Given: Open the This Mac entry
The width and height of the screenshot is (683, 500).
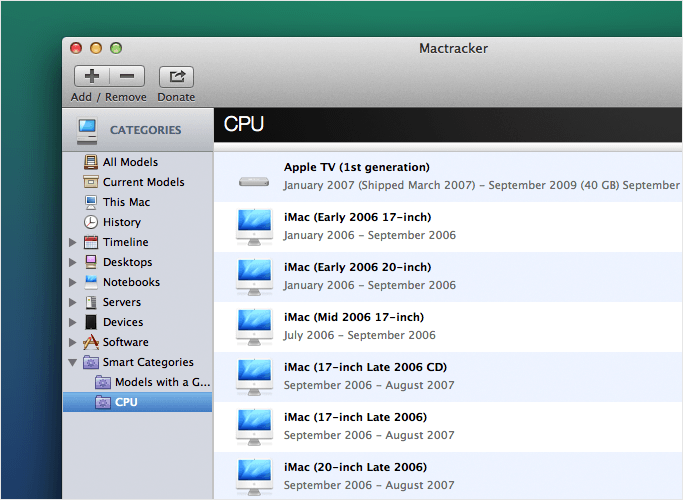Looking at the screenshot, I should click(126, 202).
